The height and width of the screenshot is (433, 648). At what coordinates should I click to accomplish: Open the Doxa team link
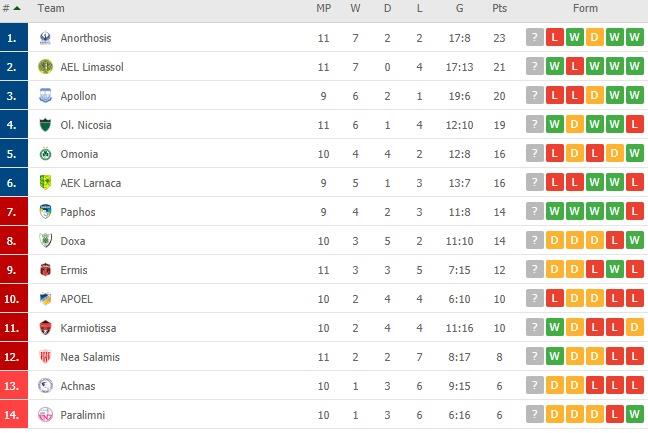(73, 241)
